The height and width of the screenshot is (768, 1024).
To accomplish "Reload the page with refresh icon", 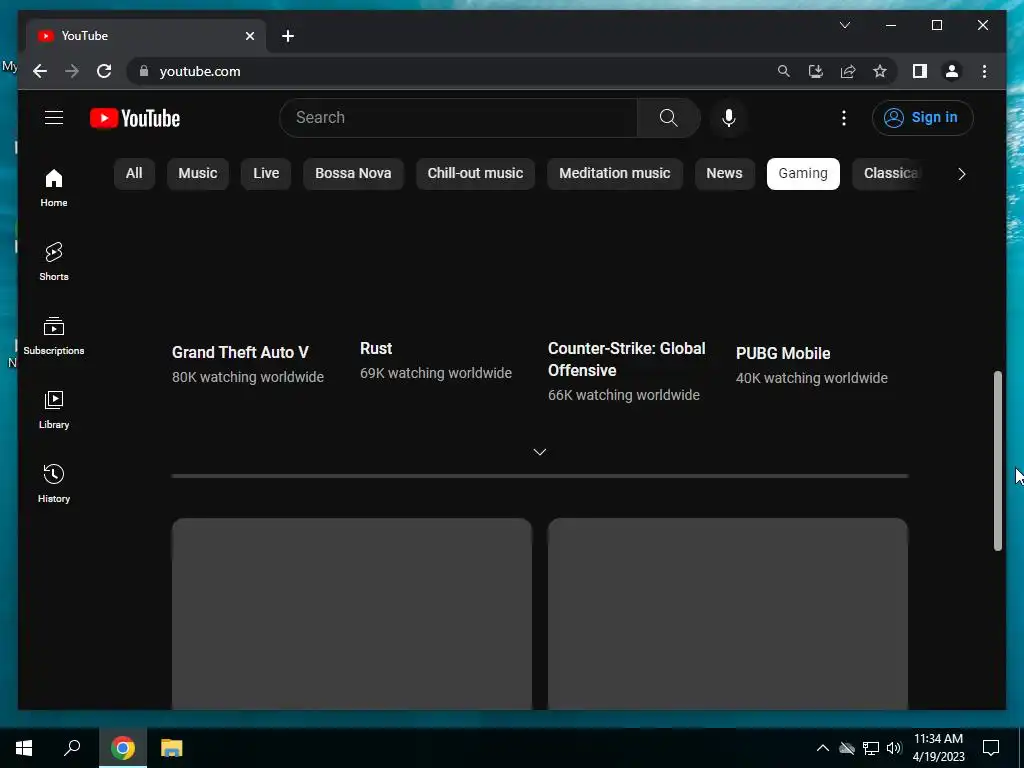I will (104, 71).
